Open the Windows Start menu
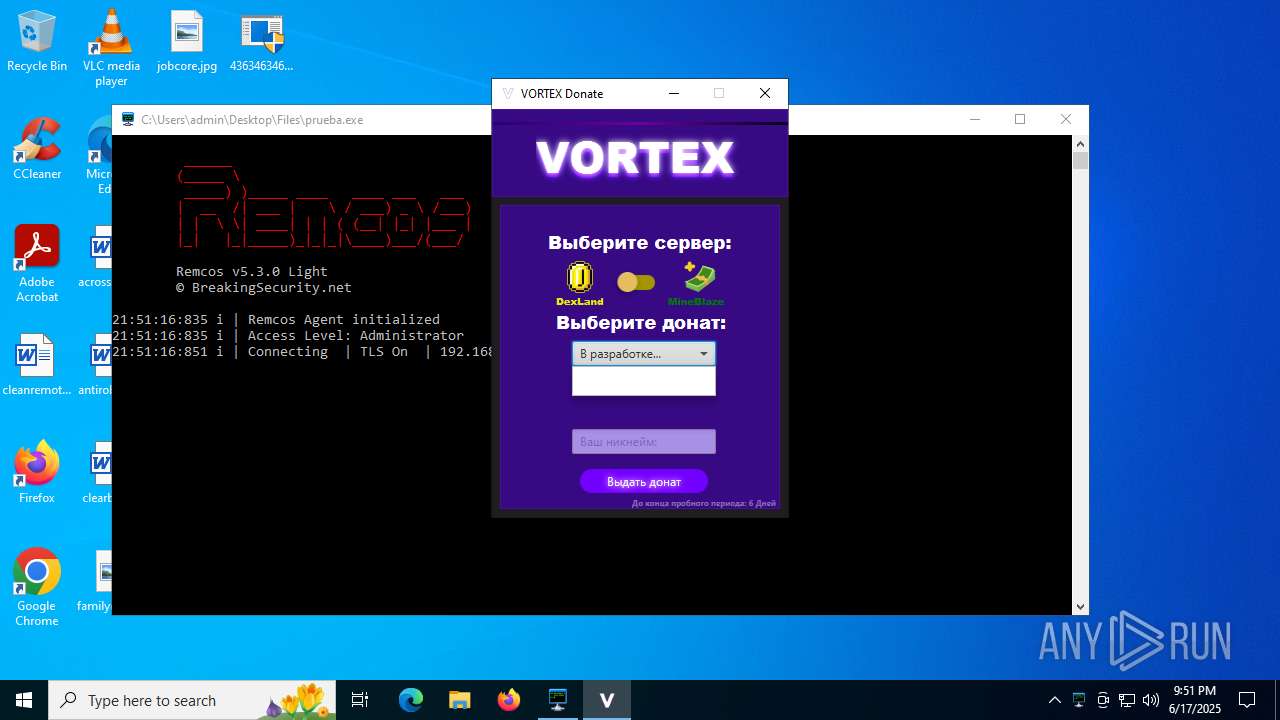The image size is (1280, 720). tap(24, 700)
